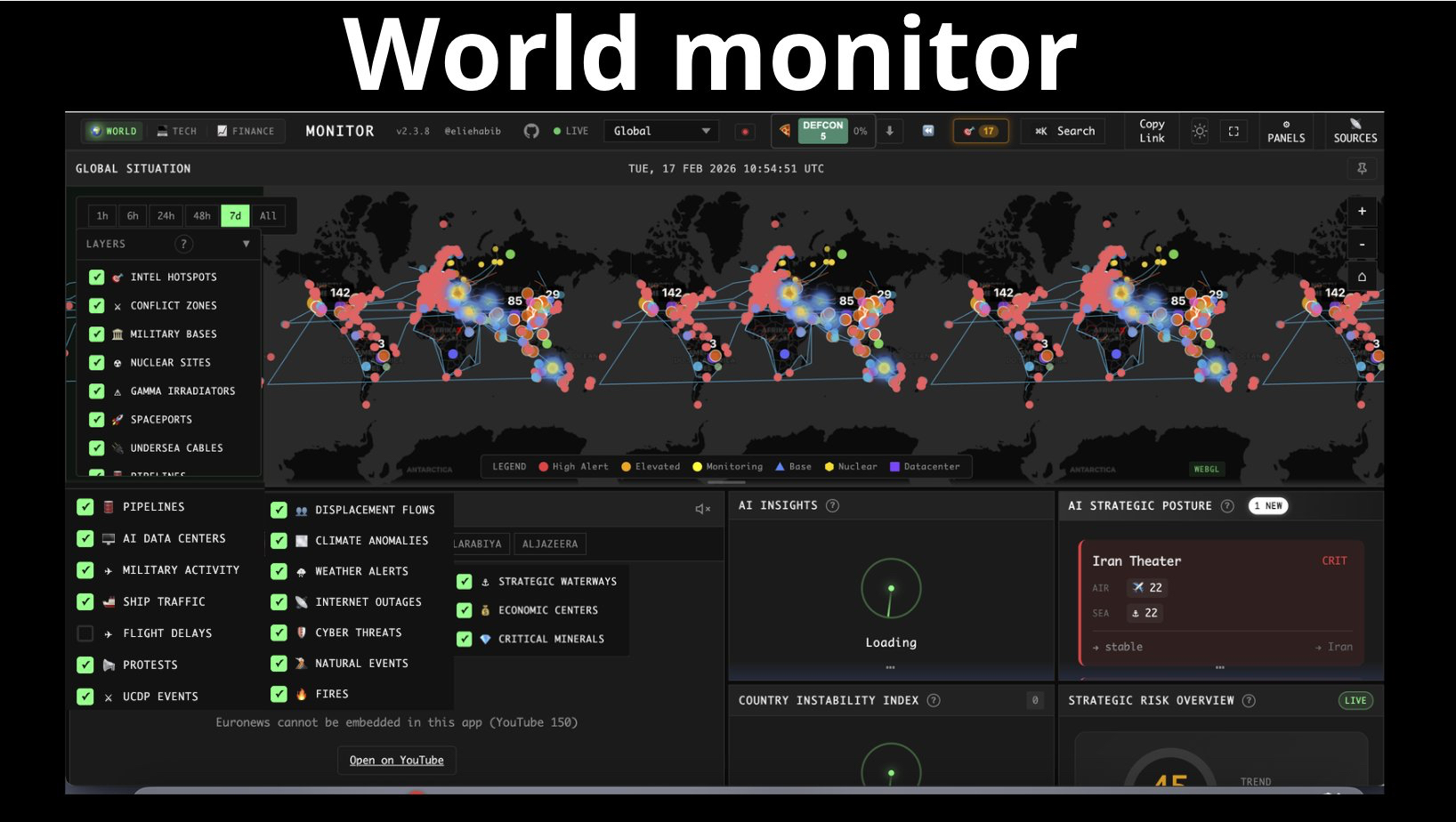
Task: Switch to the Finance tab
Action: click(x=246, y=131)
